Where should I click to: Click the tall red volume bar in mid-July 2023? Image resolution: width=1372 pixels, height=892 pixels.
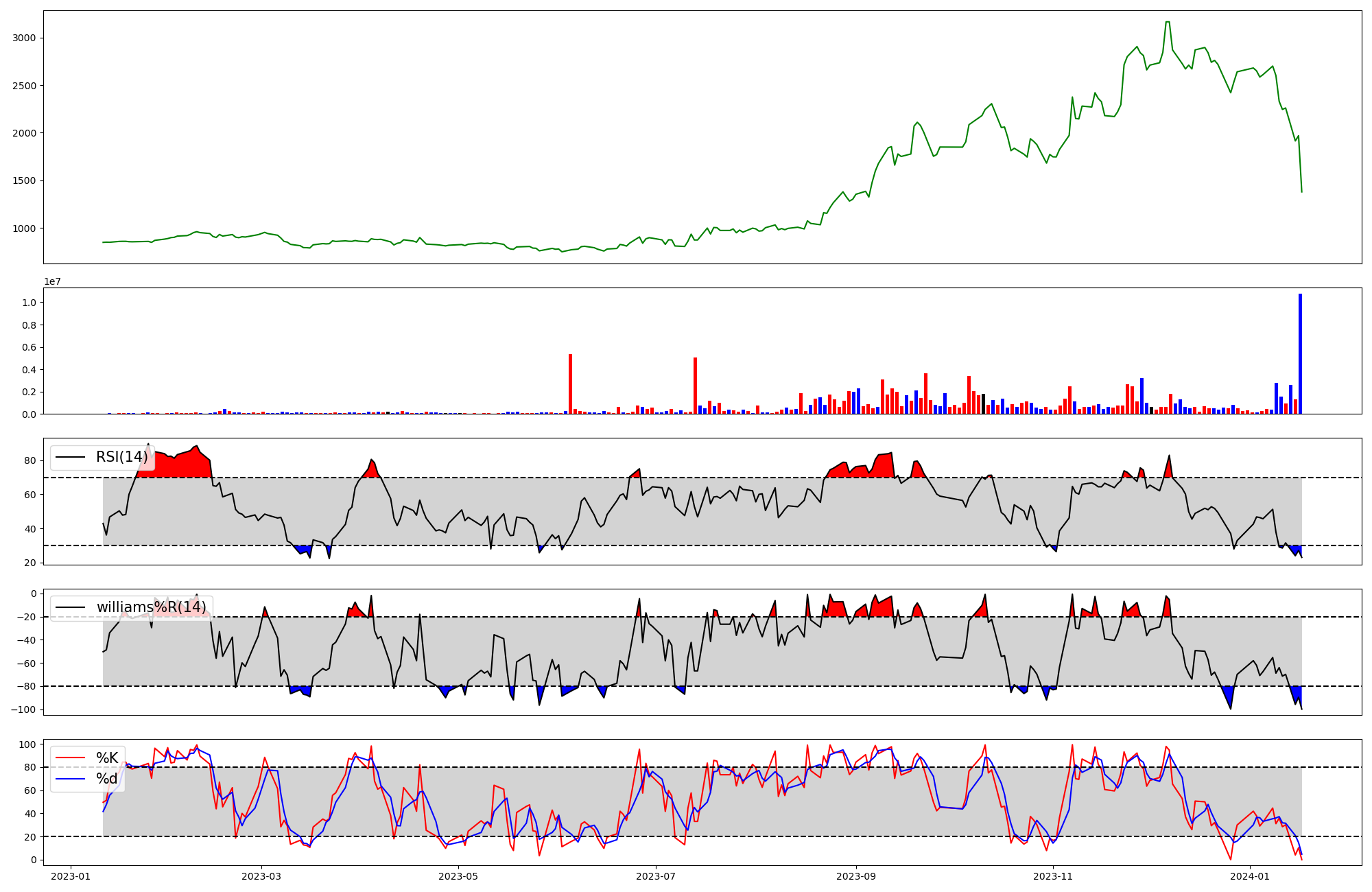(695, 386)
